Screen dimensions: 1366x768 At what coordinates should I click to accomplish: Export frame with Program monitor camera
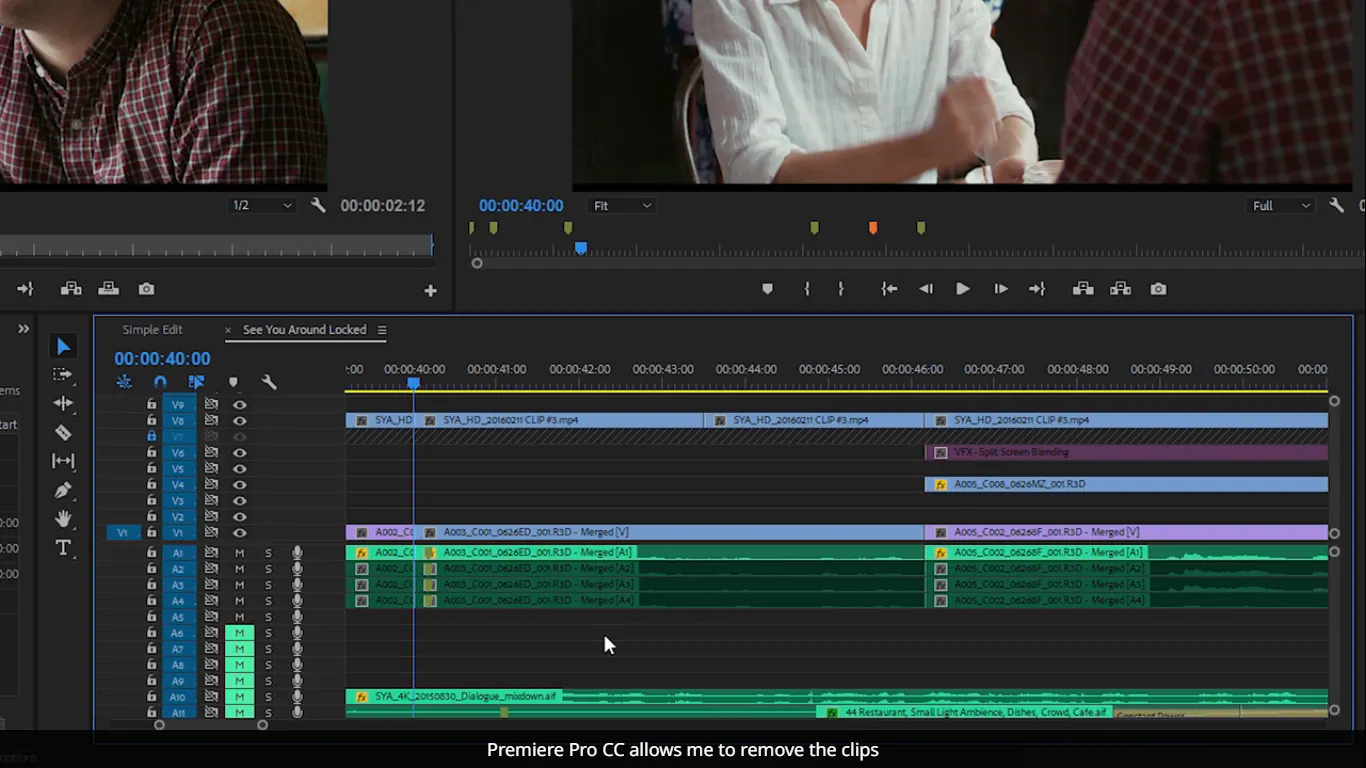pos(1158,289)
